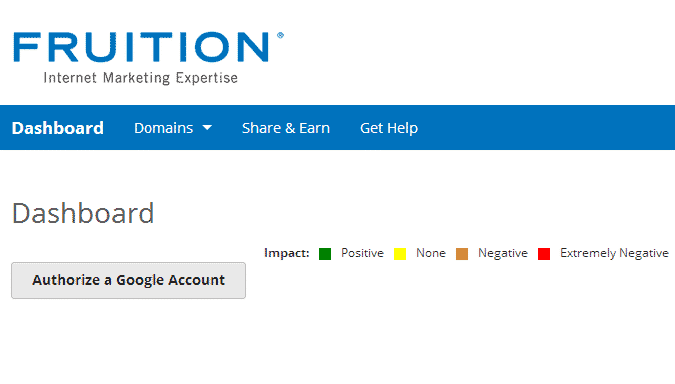Select the yellow None impact swatch
The image size is (675, 384).
point(400,254)
